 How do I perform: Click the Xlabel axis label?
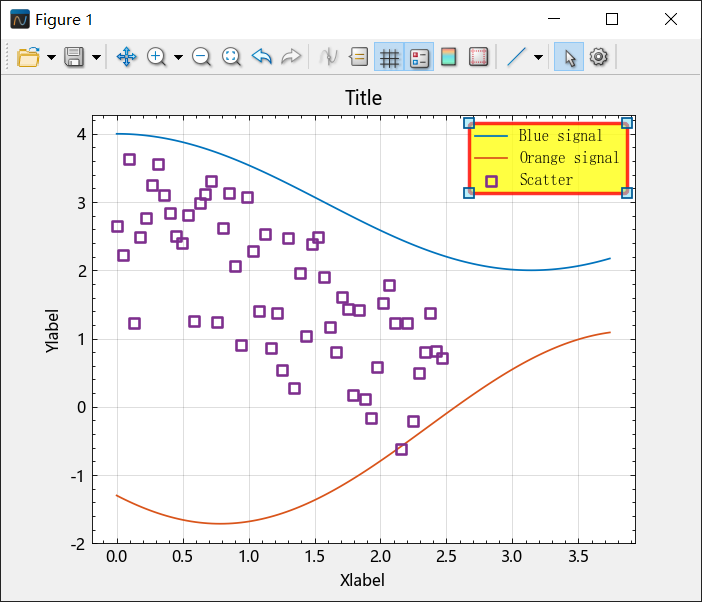pyautogui.click(x=362, y=580)
